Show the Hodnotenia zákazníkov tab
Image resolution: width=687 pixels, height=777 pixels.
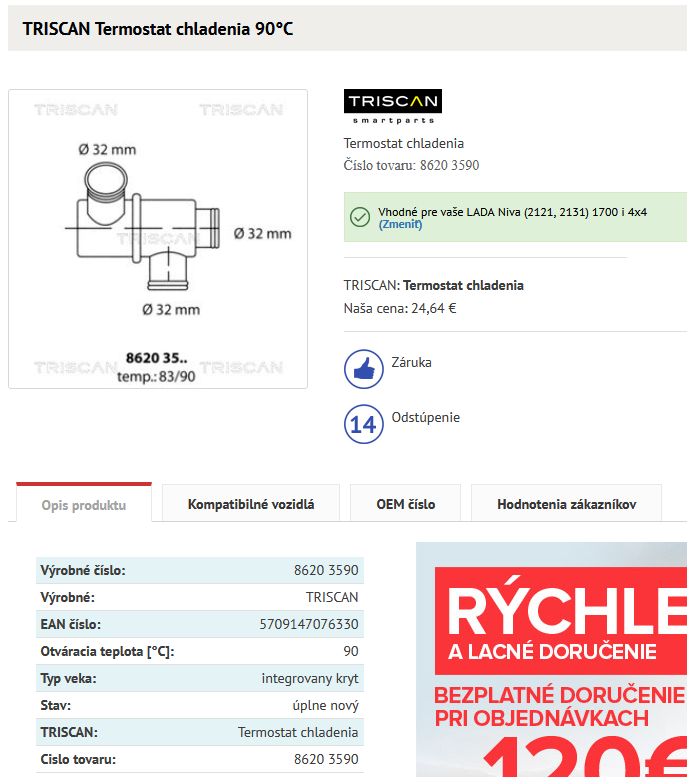click(566, 504)
